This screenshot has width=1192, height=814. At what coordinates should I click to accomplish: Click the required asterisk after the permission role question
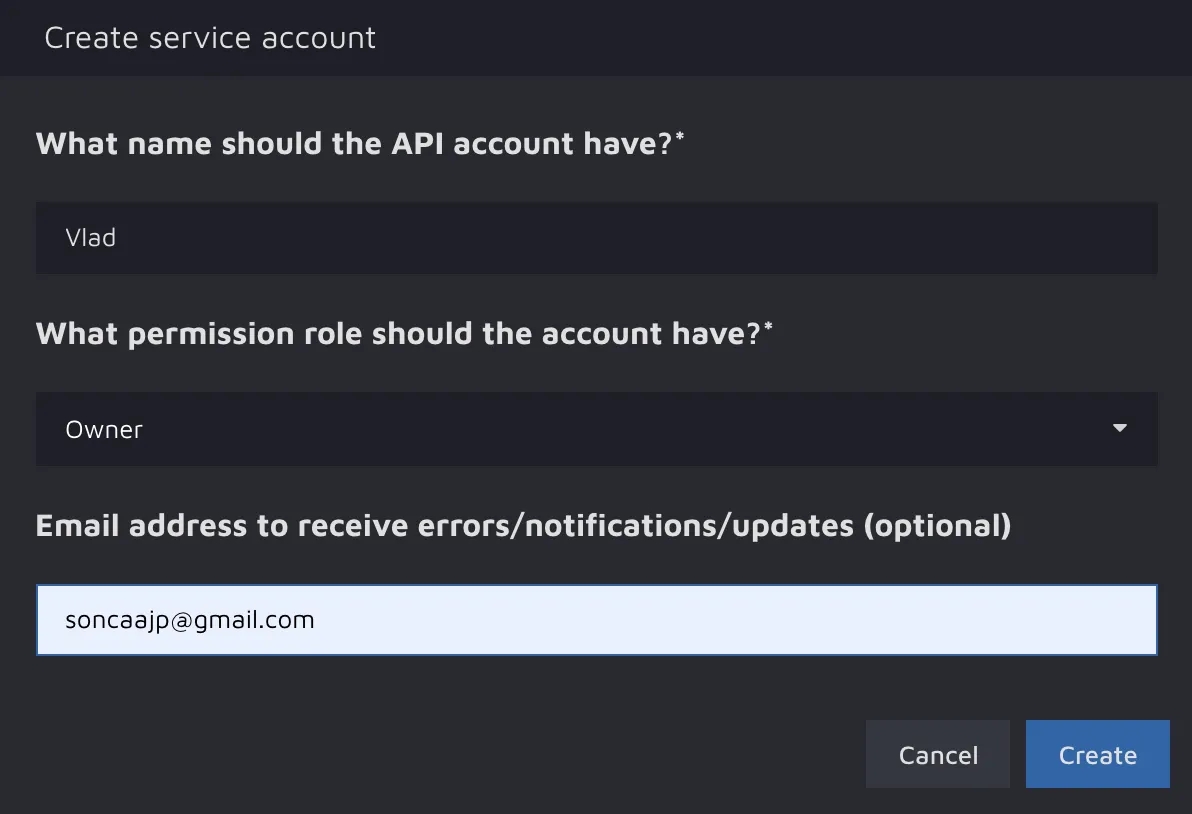768,327
